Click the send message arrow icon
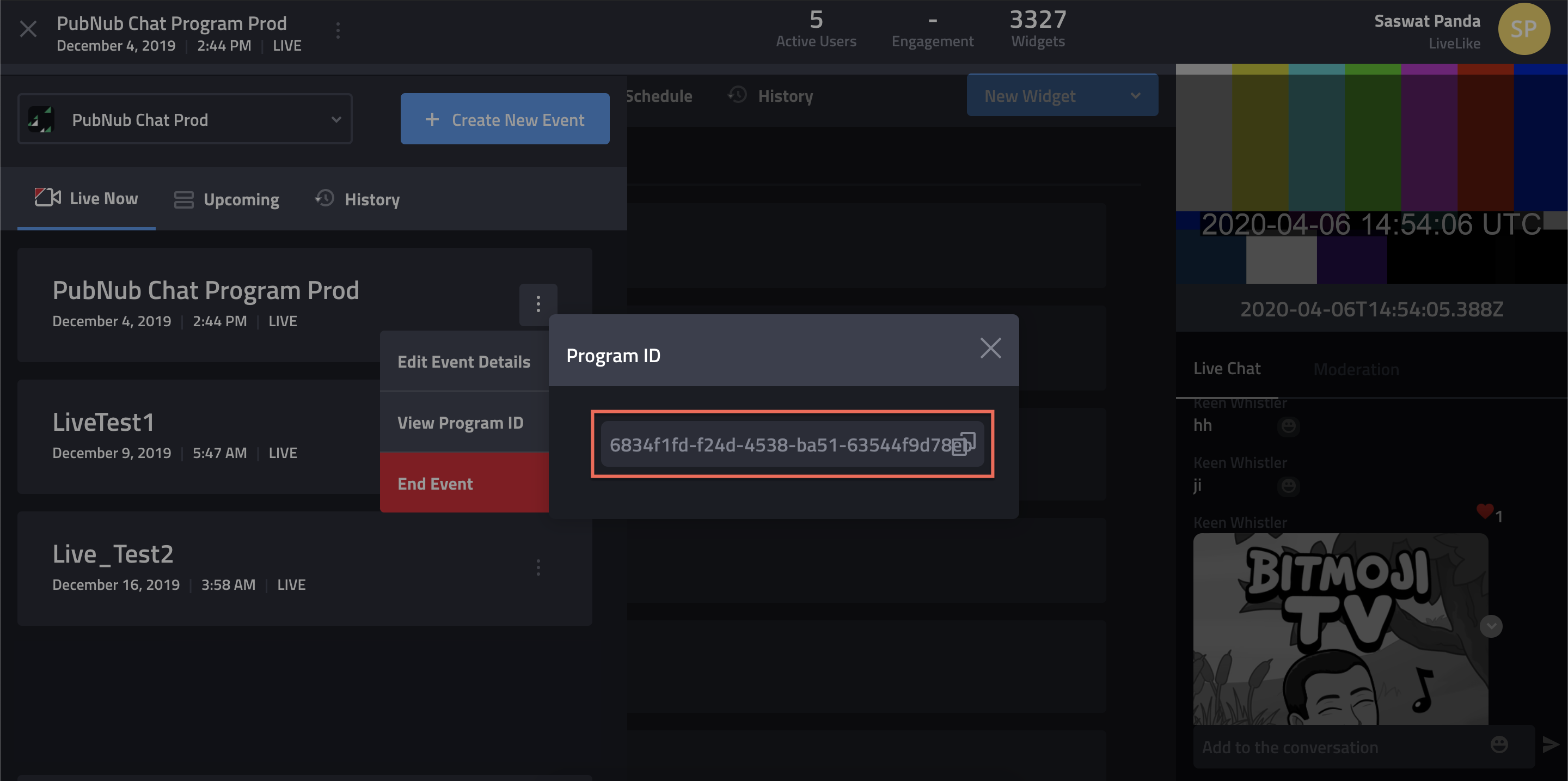The image size is (1568, 781). (x=1551, y=744)
